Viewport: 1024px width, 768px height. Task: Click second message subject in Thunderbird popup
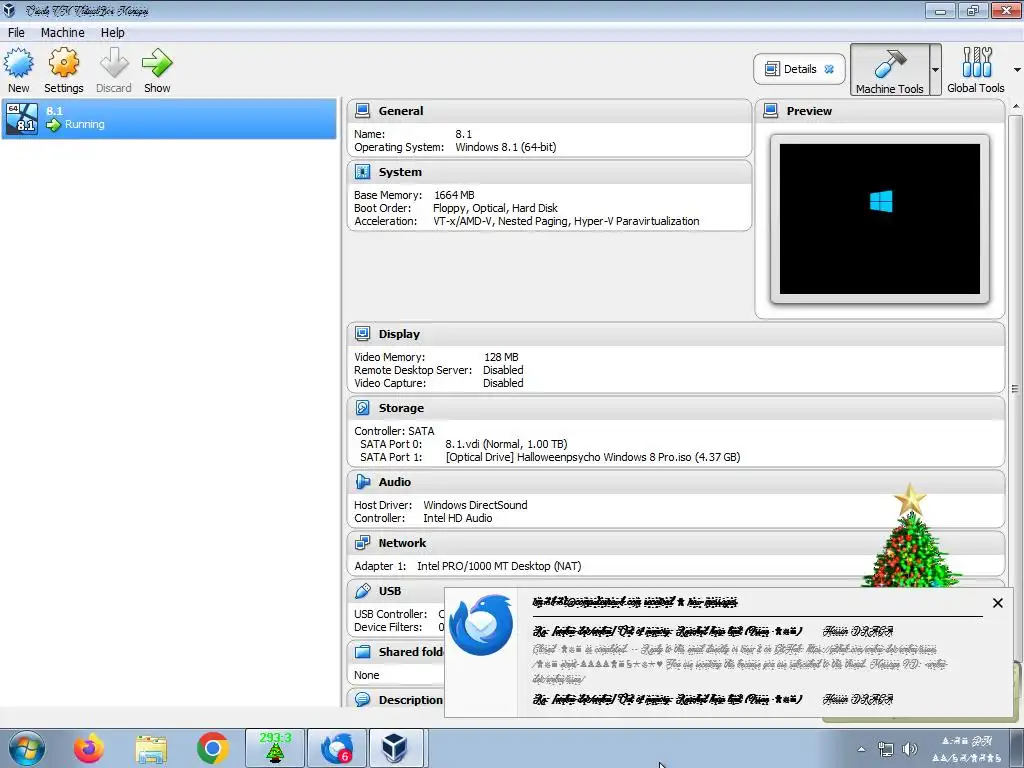[x=667, y=699]
